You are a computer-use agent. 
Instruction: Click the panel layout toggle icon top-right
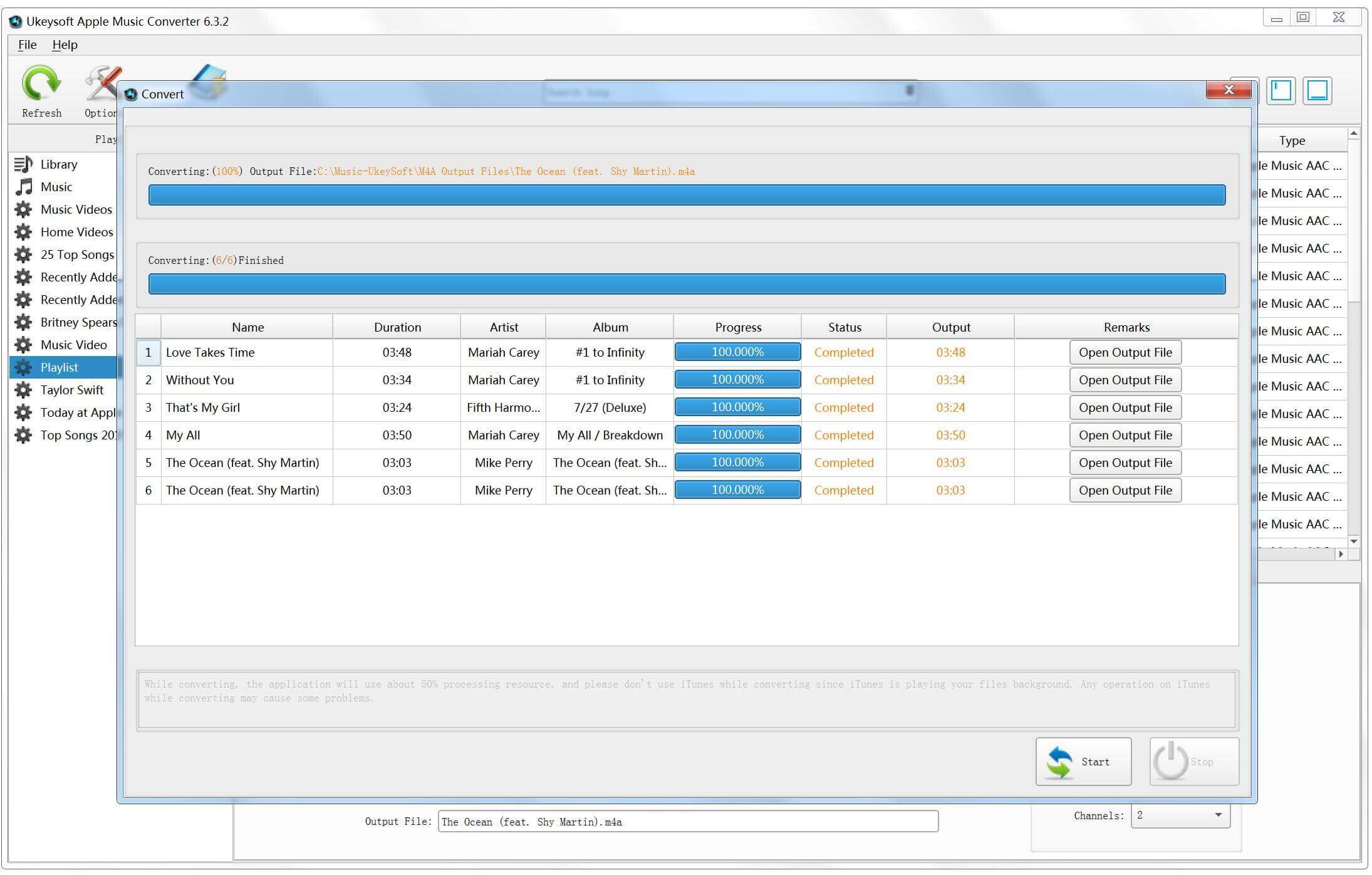click(1282, 91)
